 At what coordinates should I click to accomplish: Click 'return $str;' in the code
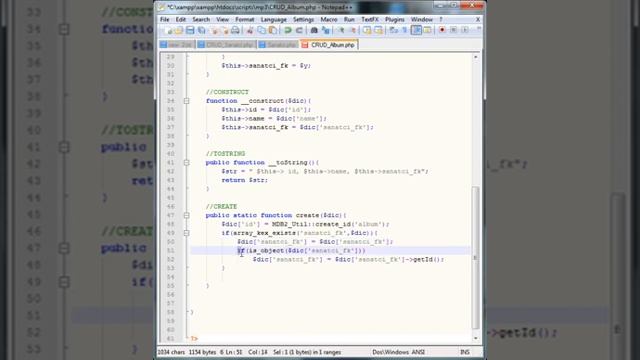(244, 180)
